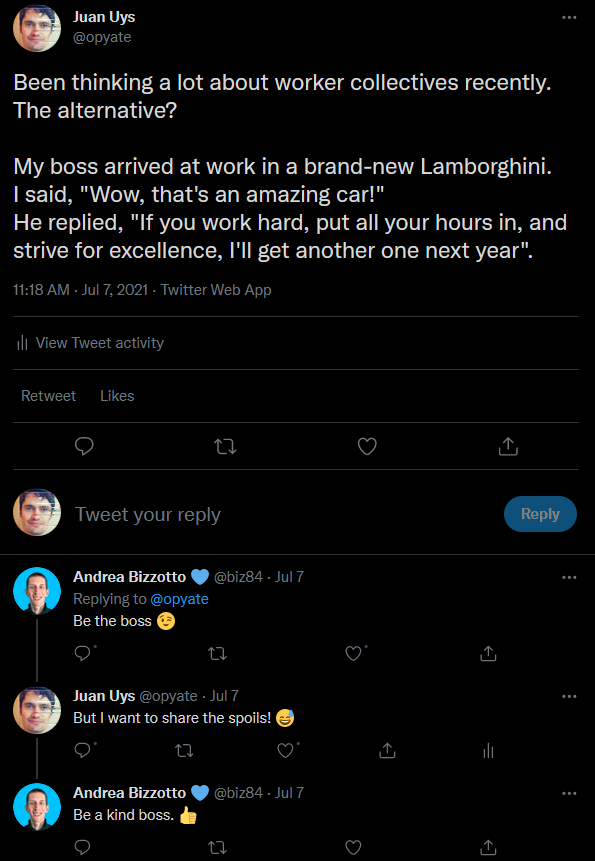Click the blue Reply button
This screenshot has height=861, width=595.
(540, 514)
